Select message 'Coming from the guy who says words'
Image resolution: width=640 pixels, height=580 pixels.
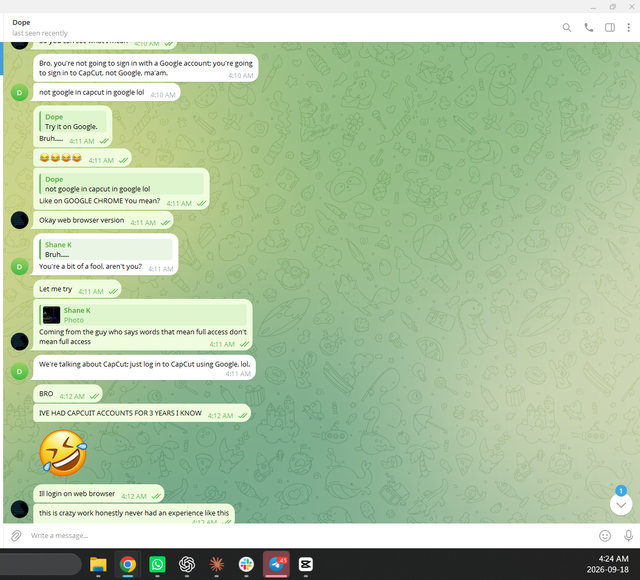[143, 325]
